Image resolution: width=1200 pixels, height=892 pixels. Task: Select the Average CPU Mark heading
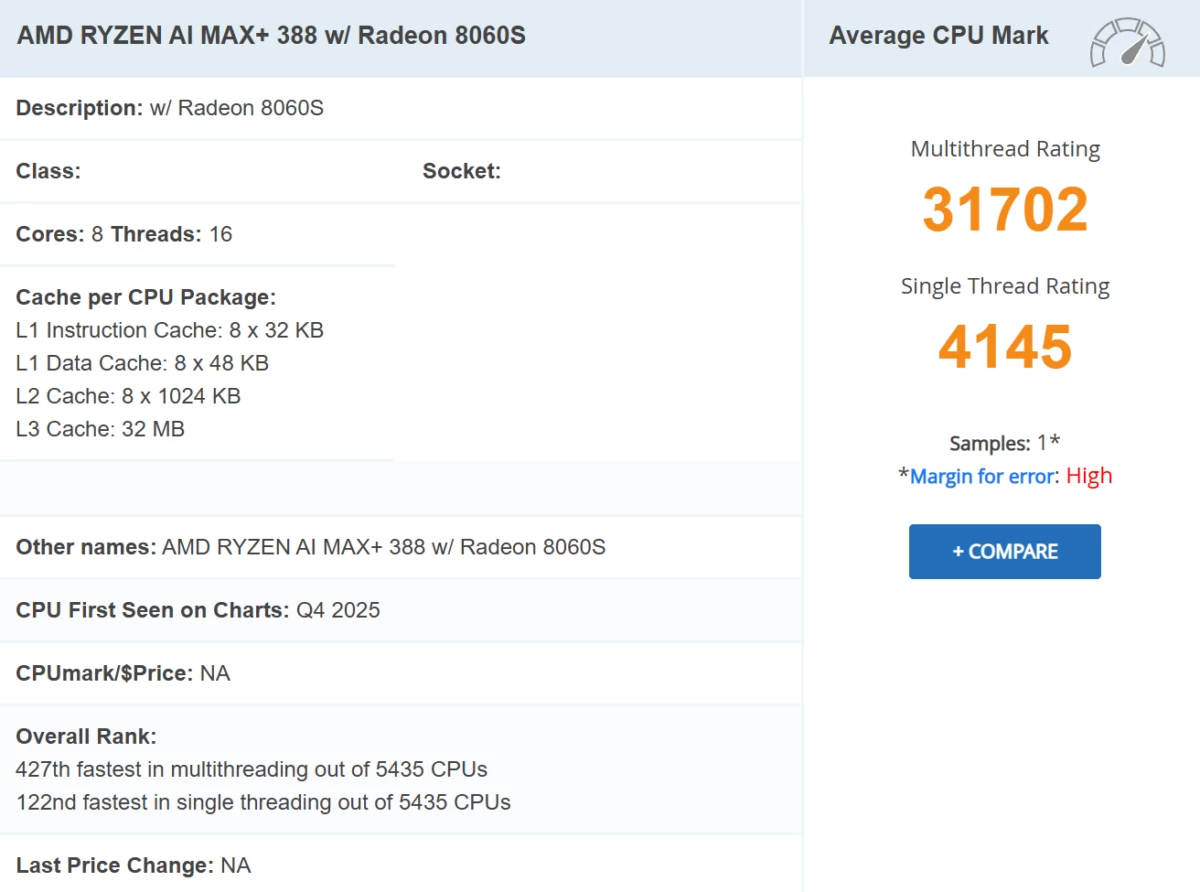click(939, 35)
